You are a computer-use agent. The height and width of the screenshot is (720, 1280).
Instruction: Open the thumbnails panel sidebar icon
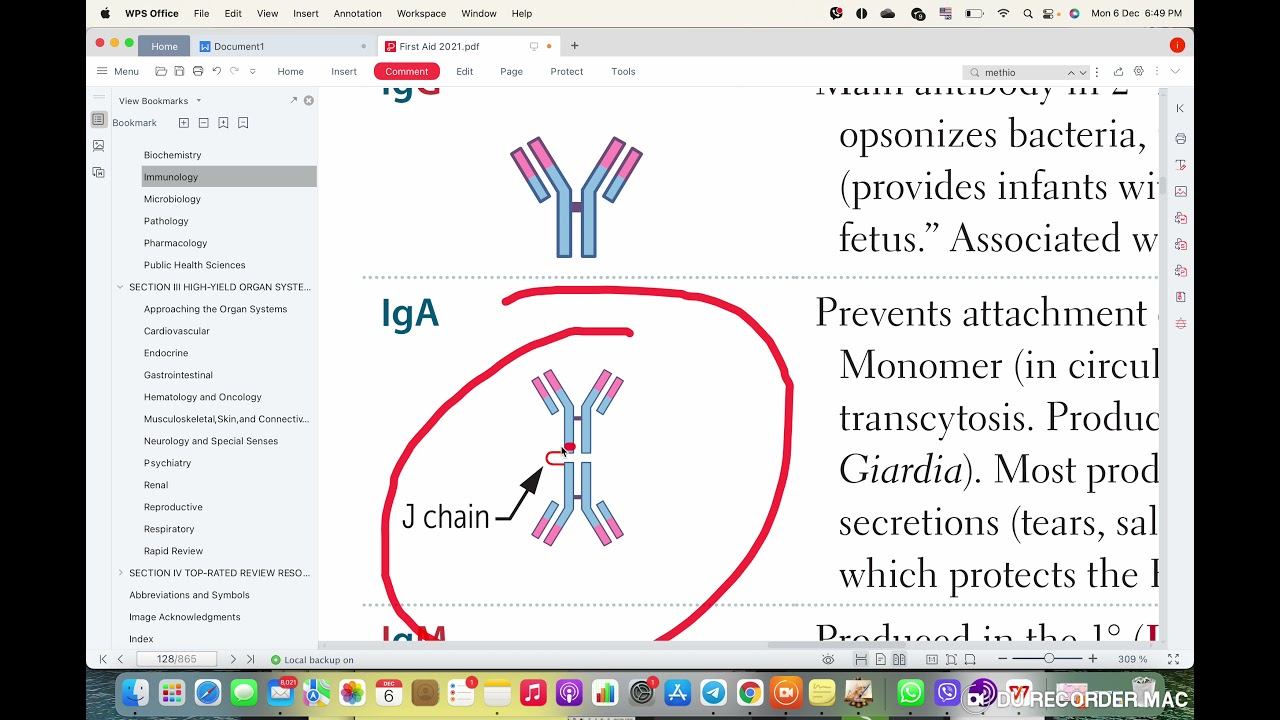click(x=98, y=146)
